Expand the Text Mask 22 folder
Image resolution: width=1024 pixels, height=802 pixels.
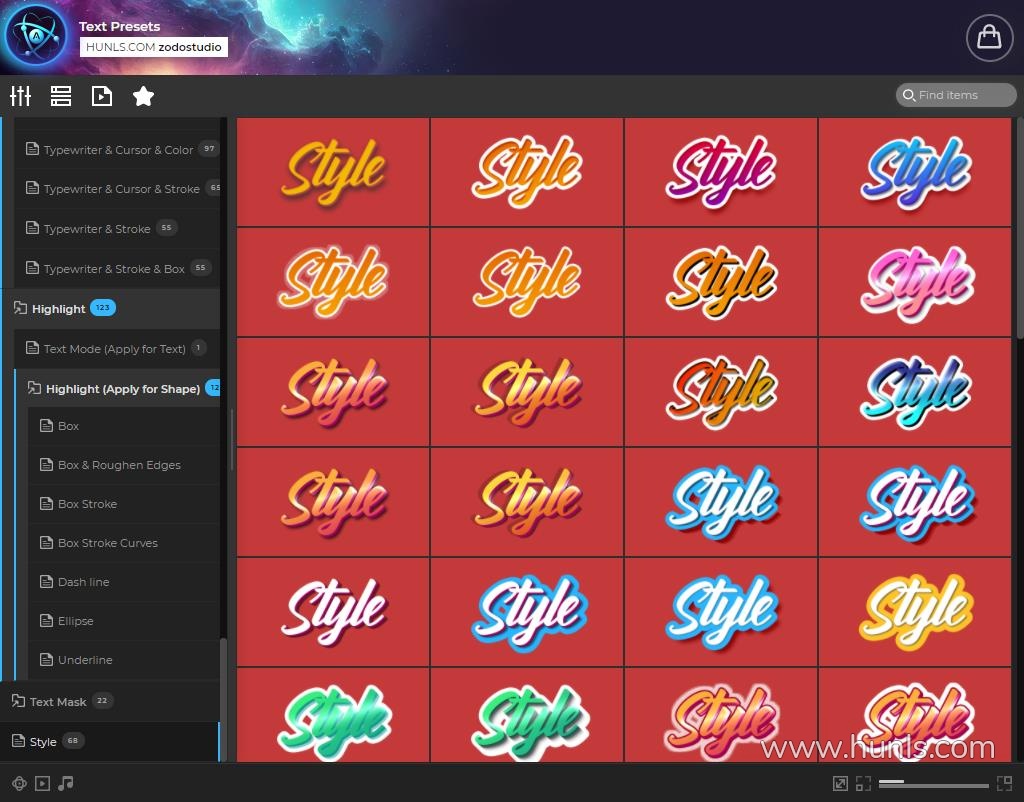click(x=110, y=701)
